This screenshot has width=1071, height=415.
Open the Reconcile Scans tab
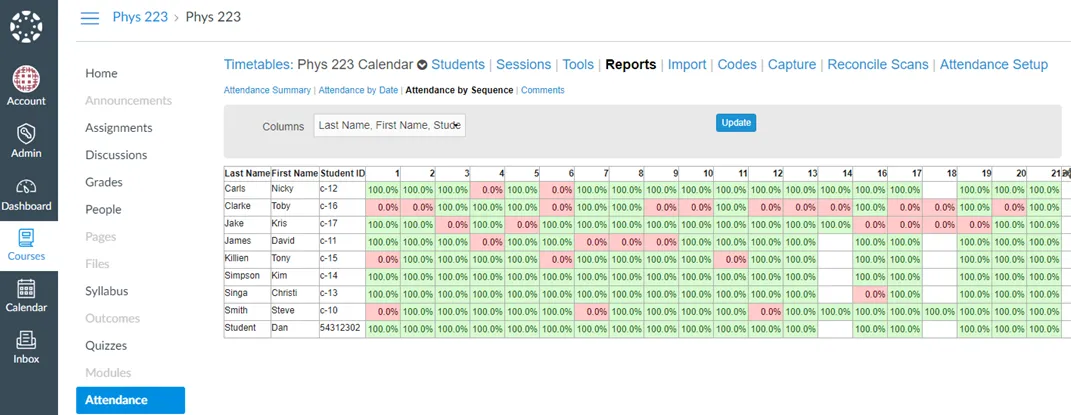pyautogui.click(x=878, y=64)
